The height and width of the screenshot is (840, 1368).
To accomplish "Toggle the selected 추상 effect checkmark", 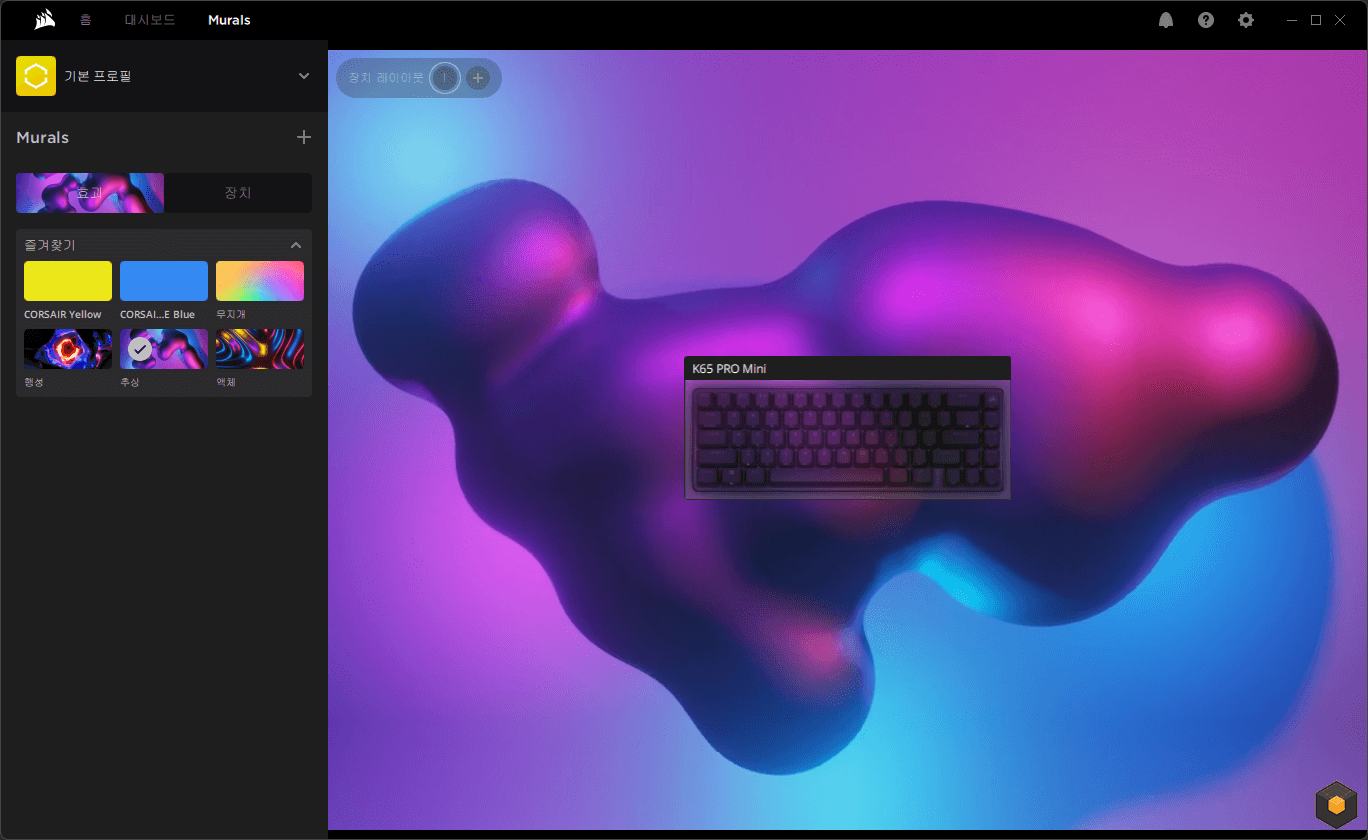I will tap(141, 349).
